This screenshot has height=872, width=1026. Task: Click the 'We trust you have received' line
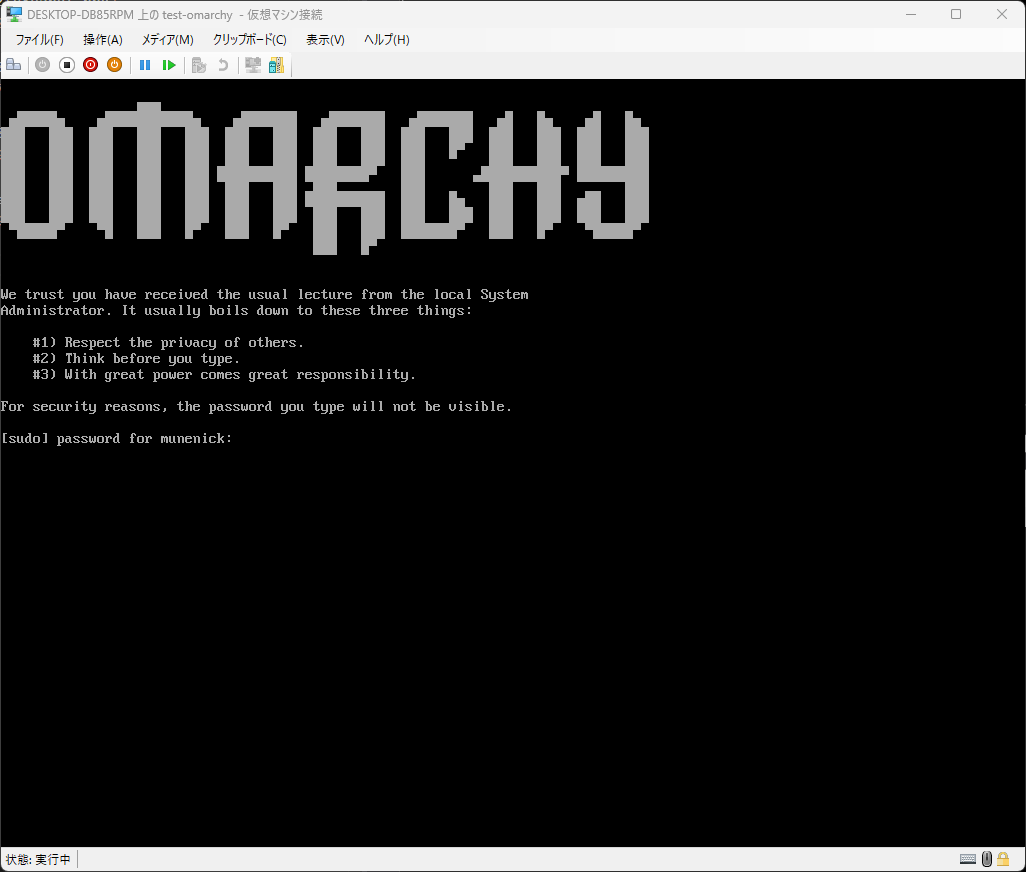coord(264,294)
